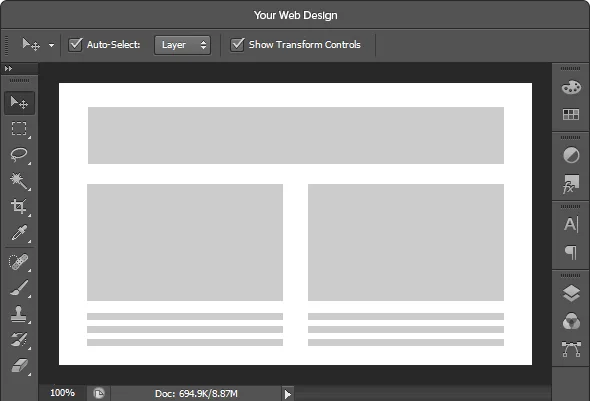Open the Character panel icon
Image resolution: width=590 pixels, height=401 pixels.
coord(571,224)
